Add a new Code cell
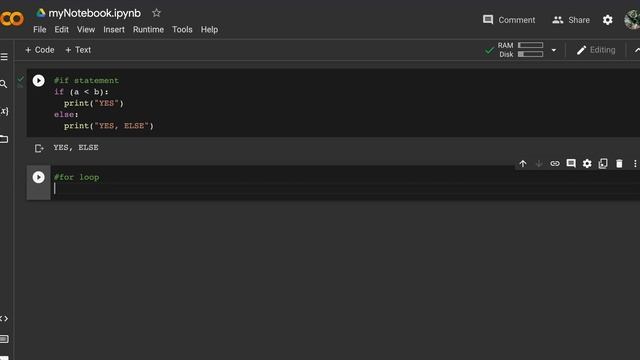 coord(40,50)
